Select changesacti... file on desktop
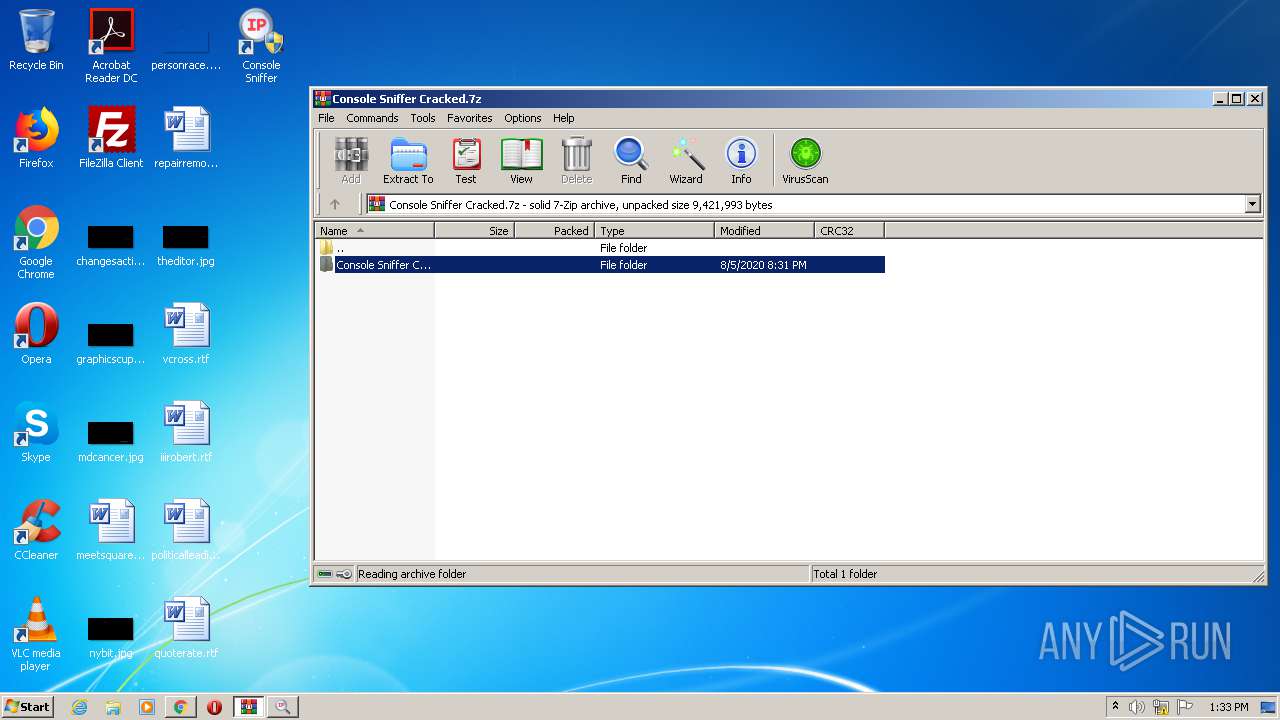 (111, 246)
